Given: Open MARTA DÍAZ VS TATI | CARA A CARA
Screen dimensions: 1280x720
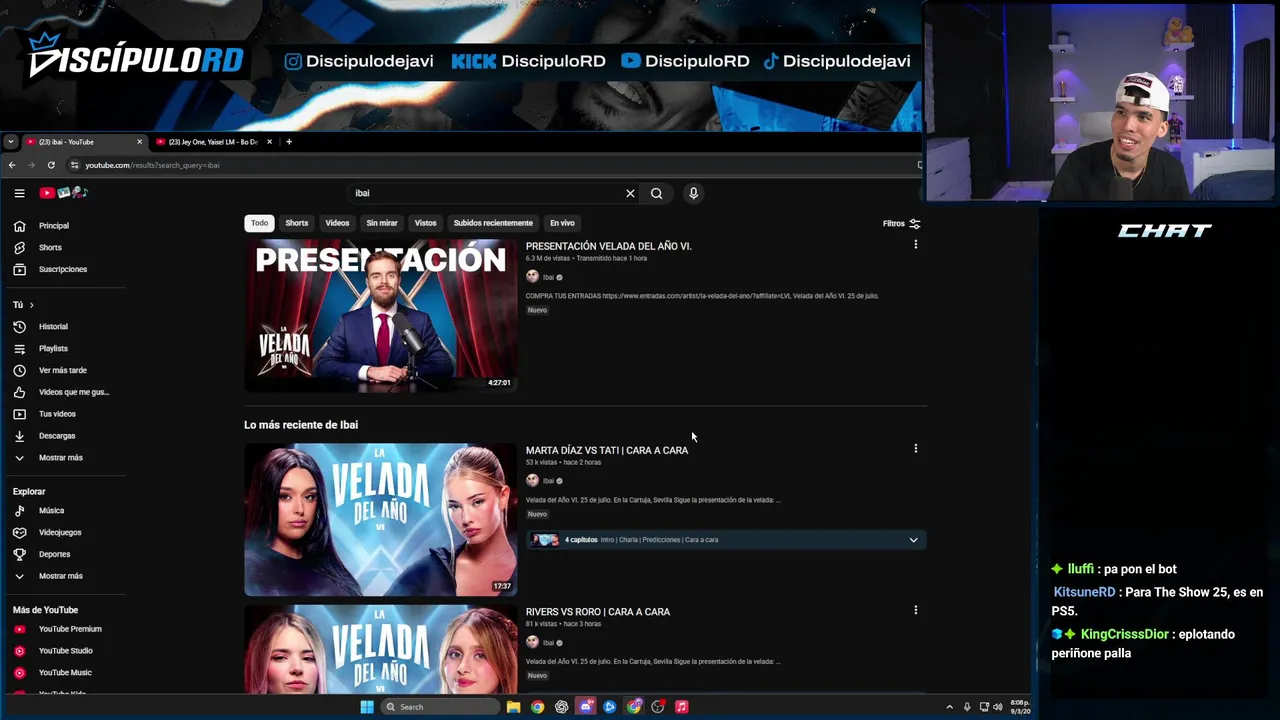Looking at the screenshot, I should 607,450.
